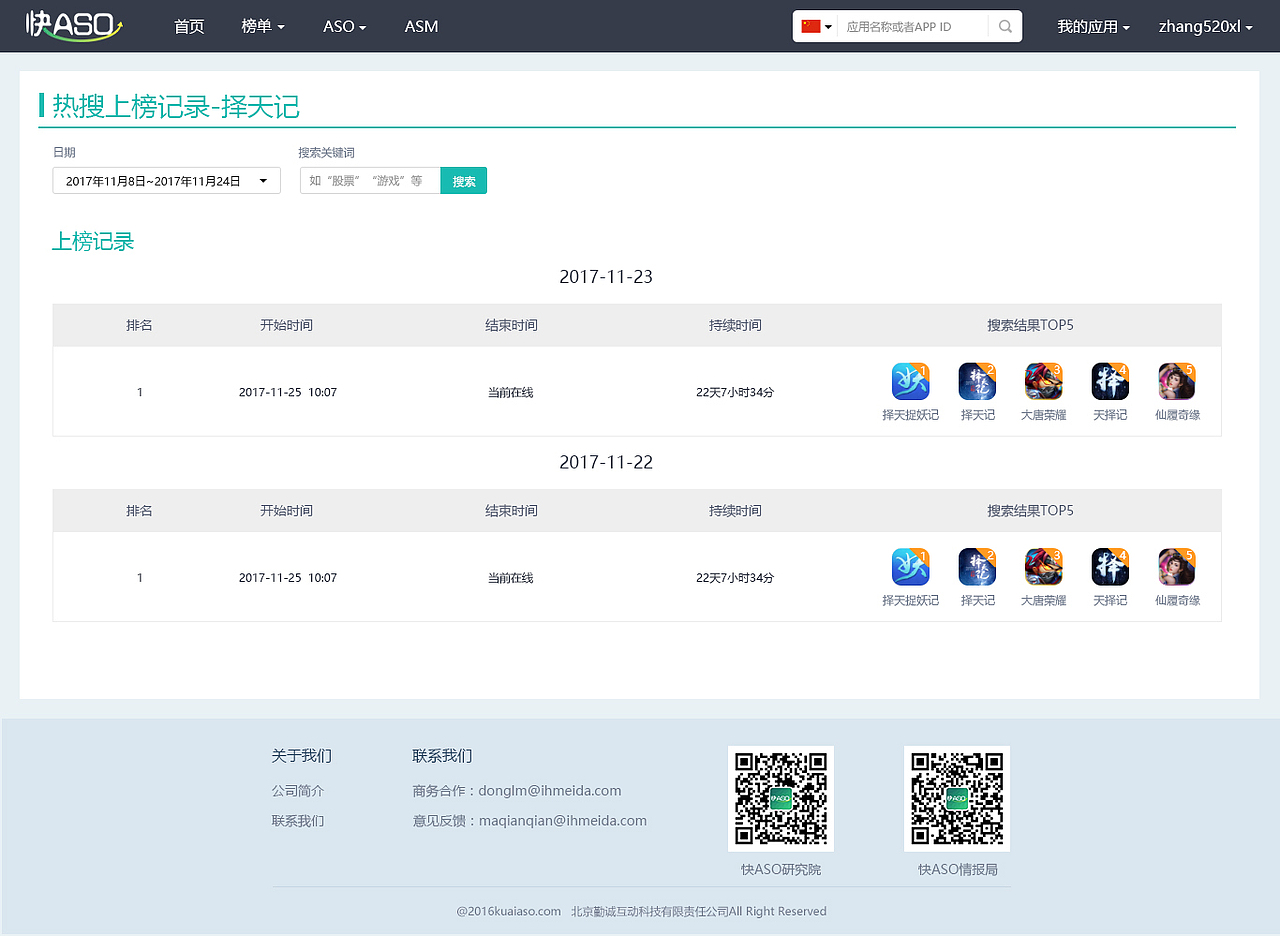Click the search magnifier icon in the header
1280x936 pixels.
tap(1004, 26)
